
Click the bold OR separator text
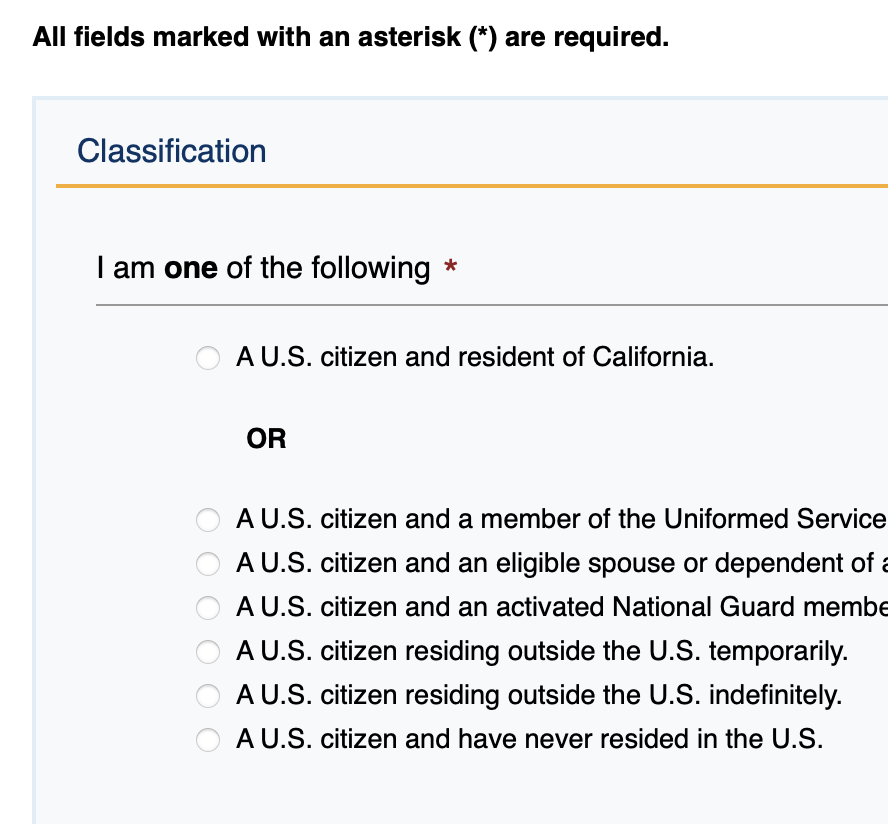tap(266, 438)
